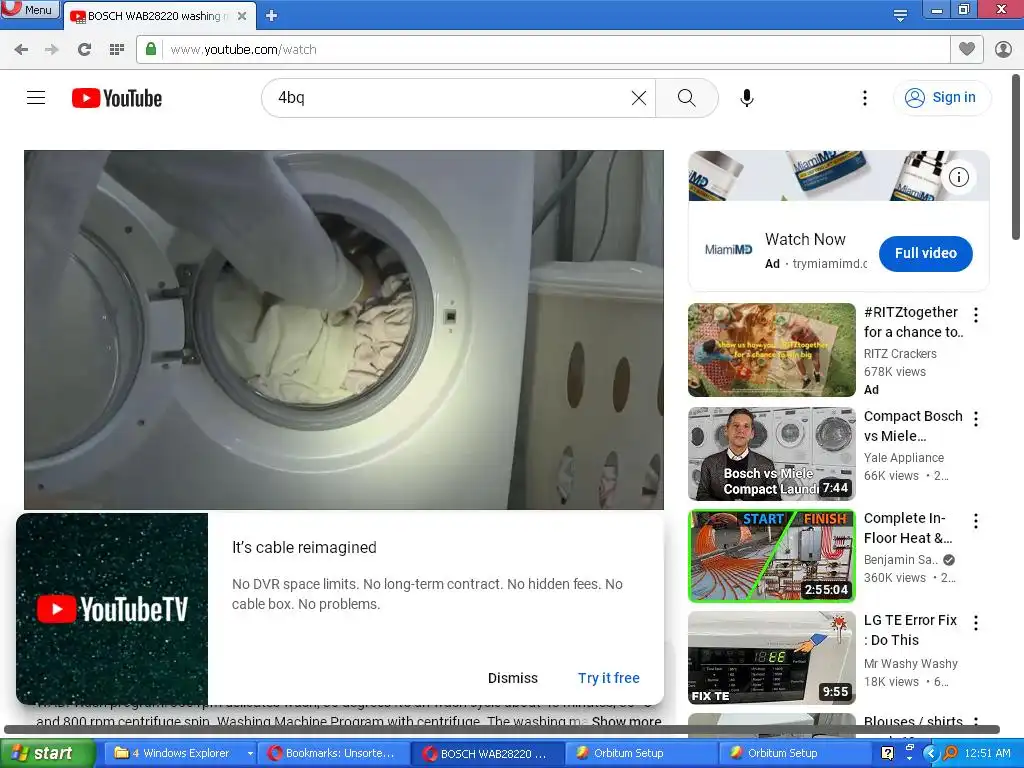
Task: Click the help question mark tray icon
Action: [887, 753]
